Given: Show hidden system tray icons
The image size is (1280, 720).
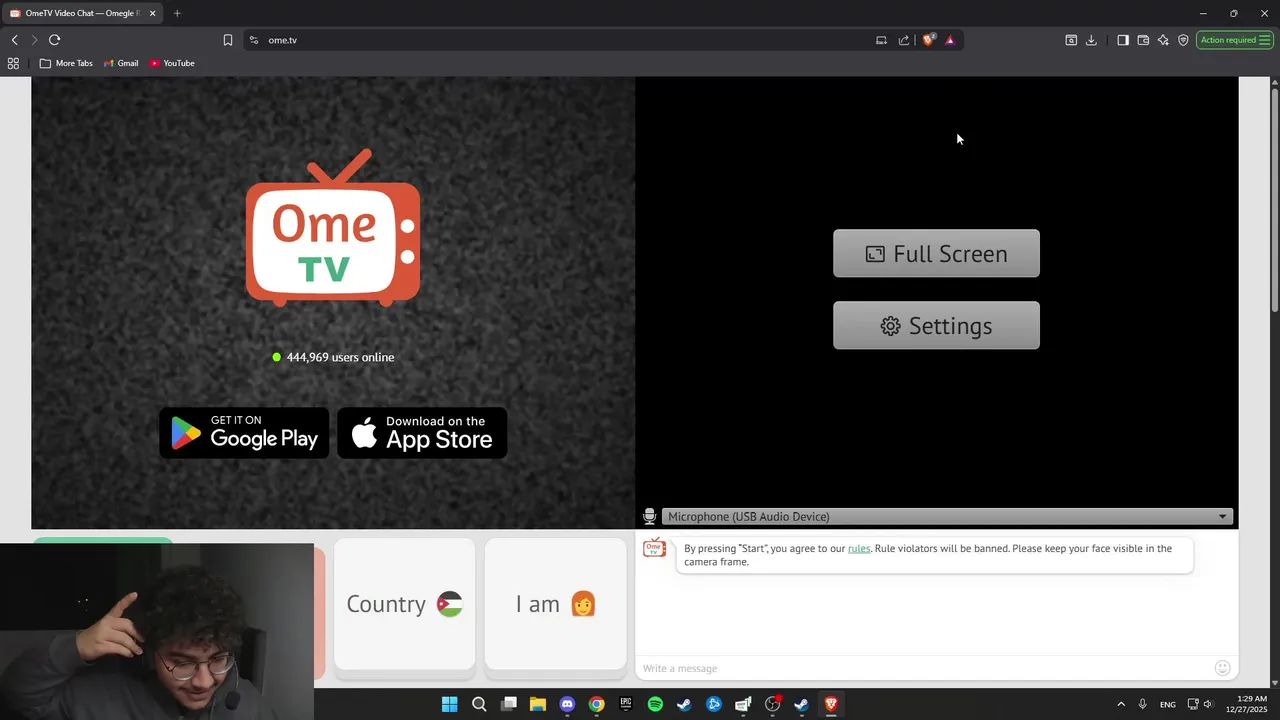Looking at the screenshot, I should pyautogui.click(x=1121, y=704).
